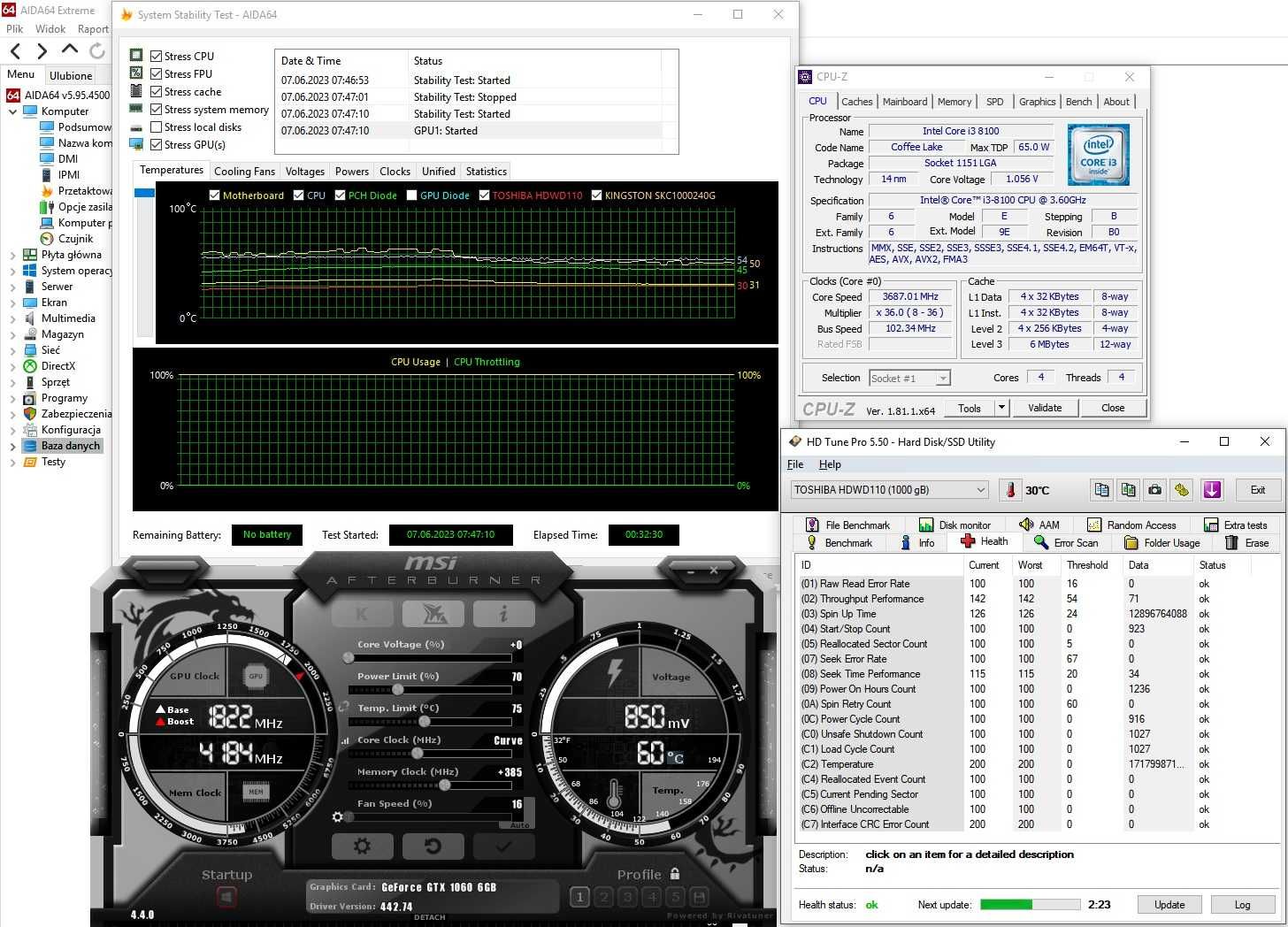
Task: Click CPU-Z Validate button
Action: click(x=1045, y=408)
